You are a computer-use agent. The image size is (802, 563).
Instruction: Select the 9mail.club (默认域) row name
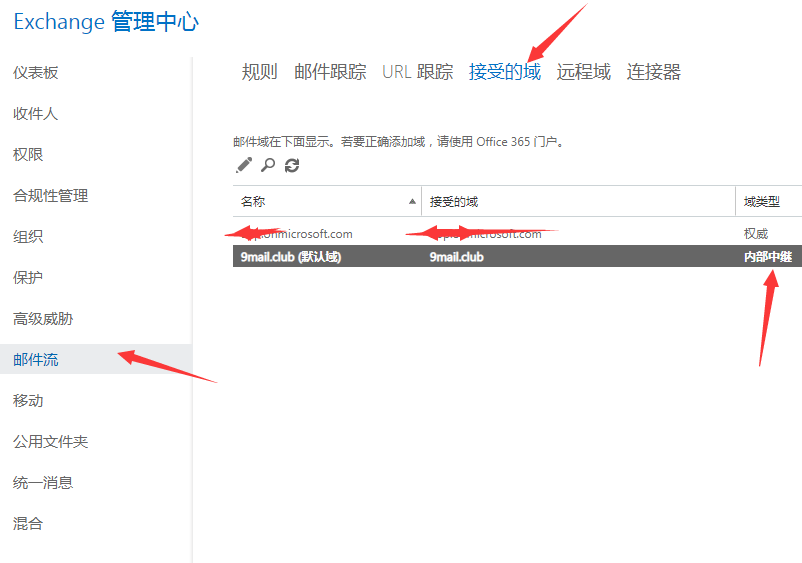(x=291, y=257)
